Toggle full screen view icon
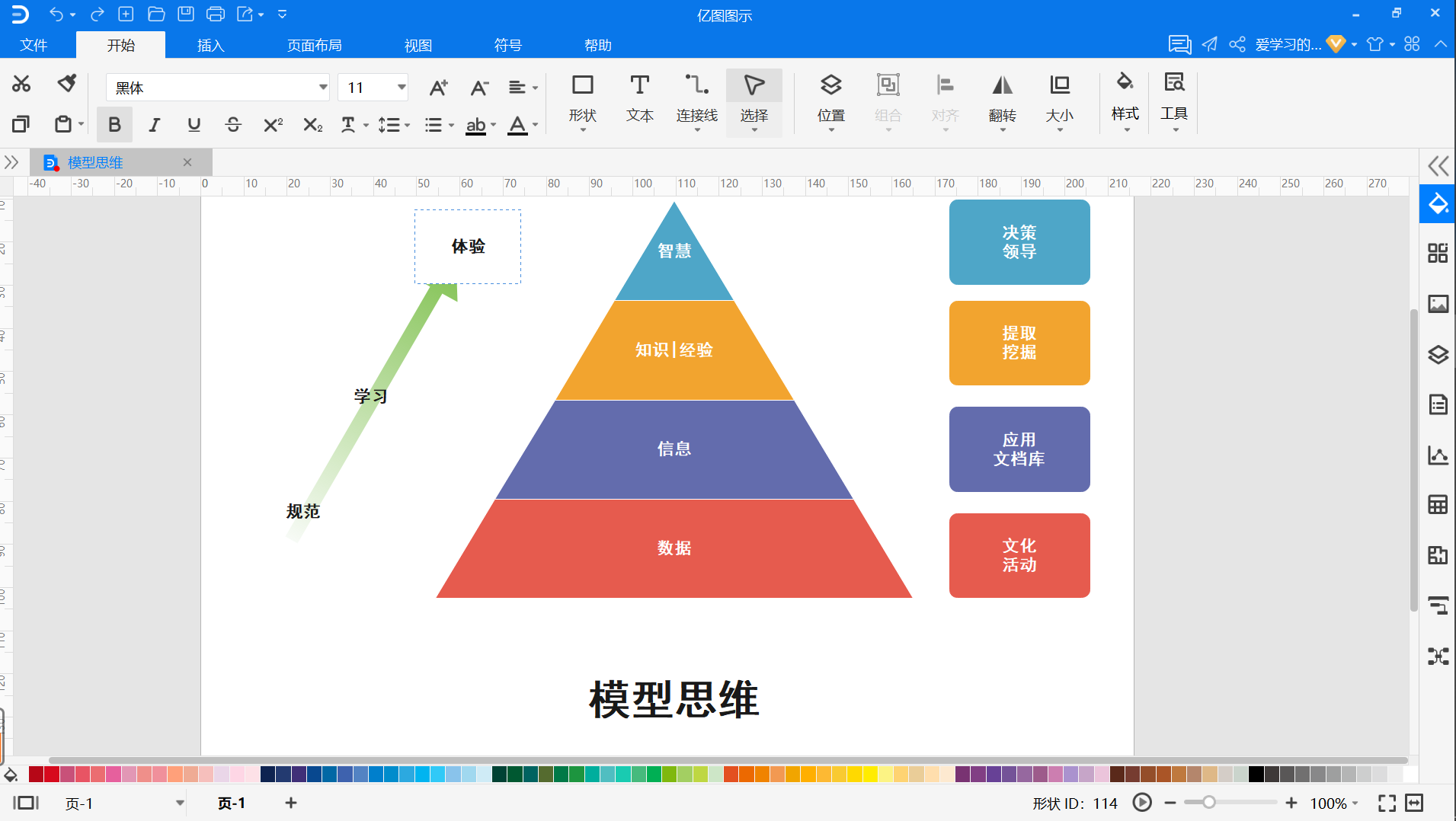 click(1387, 803)
